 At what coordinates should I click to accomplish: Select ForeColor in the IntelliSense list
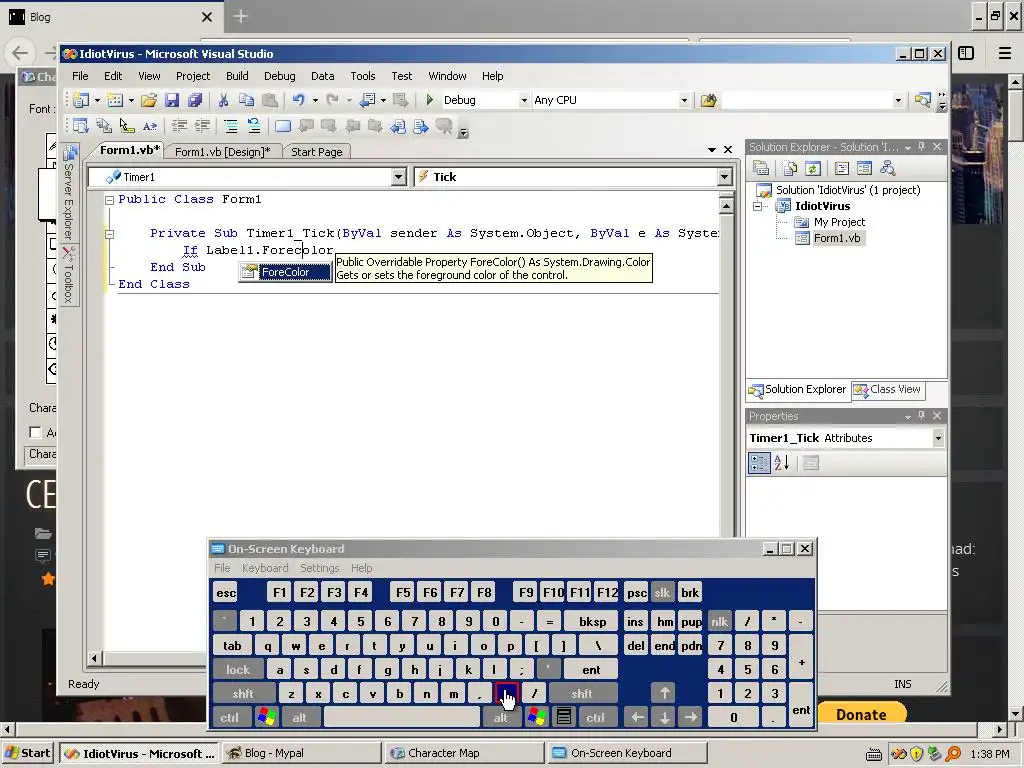[285, 272]
